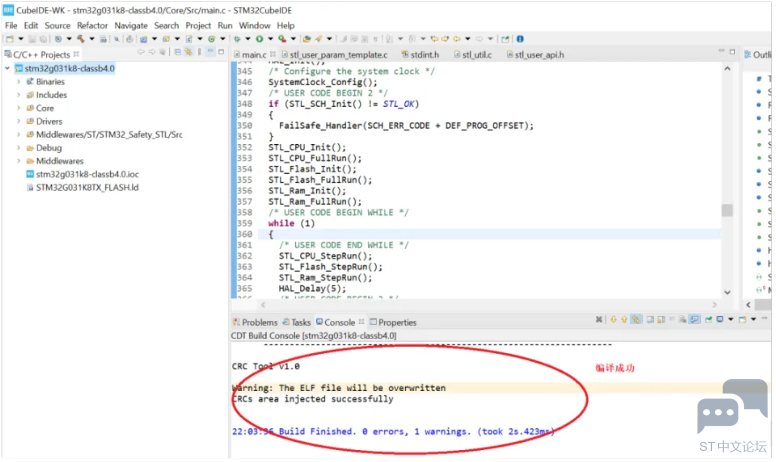Viewport: 776px width, 462px height.
Task: Open the Help menu
Action: pos(285,25)
